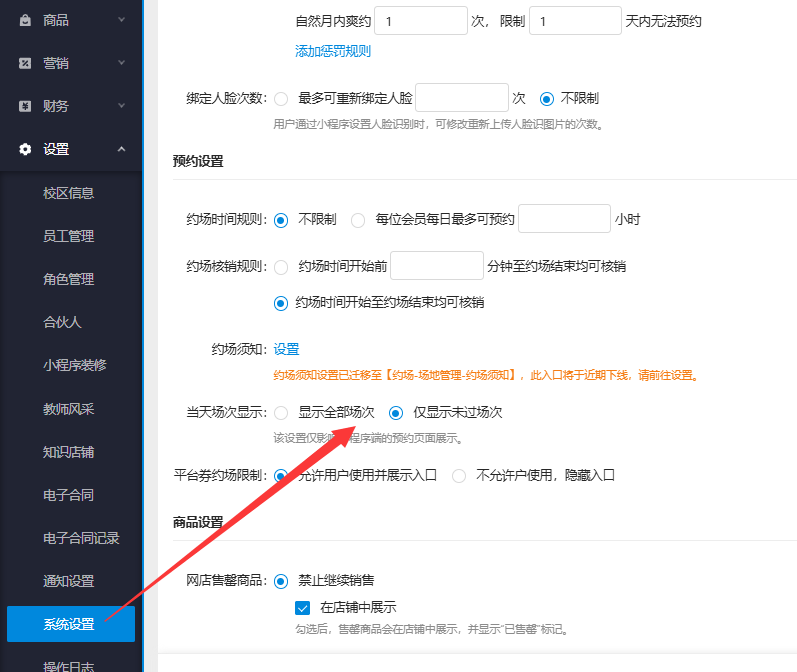Viewport: 797px width, 672px height.
Task: Select 每位会员每日最多可预约 radio button
Action: click(358, 220)
